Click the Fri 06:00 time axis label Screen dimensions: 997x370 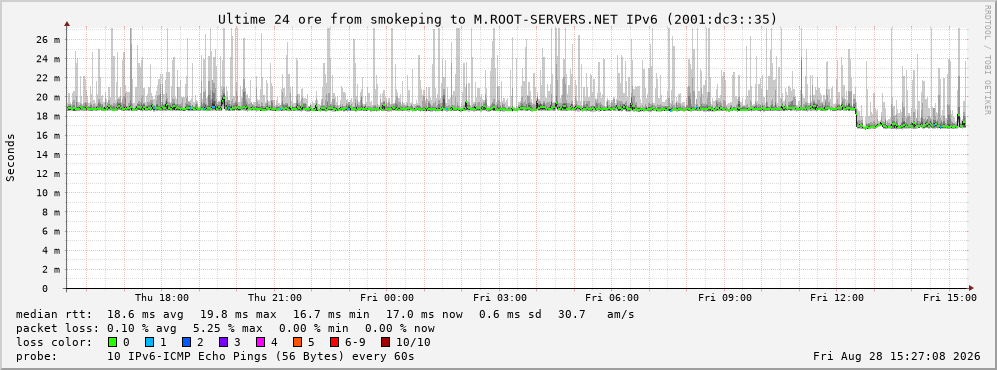pyautogui.click(x=612, y=298)
